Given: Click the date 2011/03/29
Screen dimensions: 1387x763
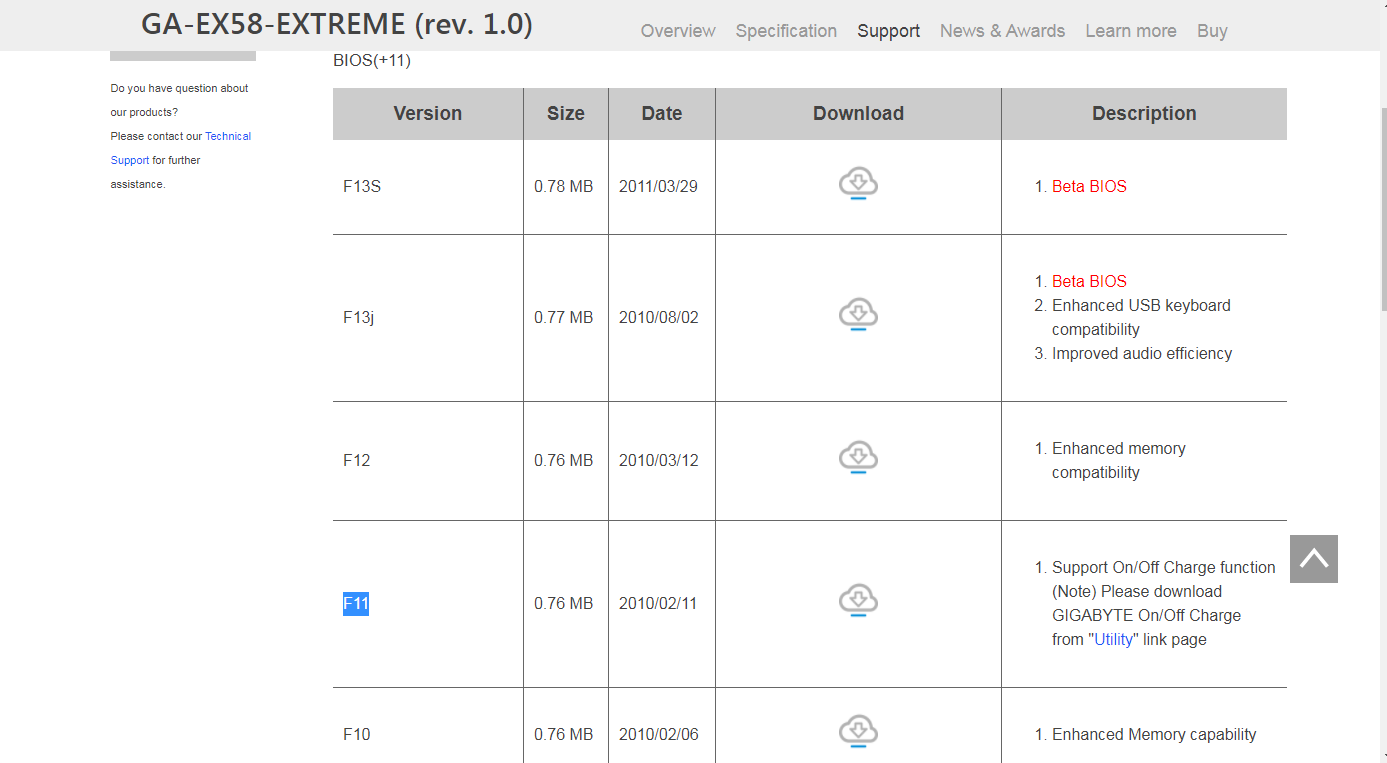Looking at the screenshot, I should (659, 186).
